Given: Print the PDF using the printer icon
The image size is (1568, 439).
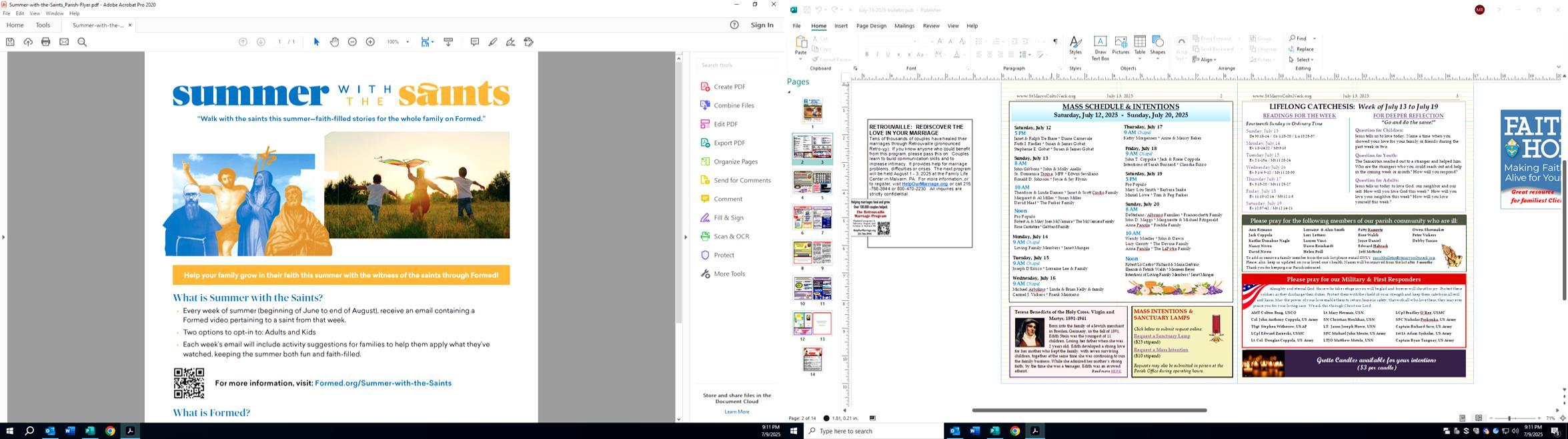Looking at the screenshot, I should click(x=46, y=42).
